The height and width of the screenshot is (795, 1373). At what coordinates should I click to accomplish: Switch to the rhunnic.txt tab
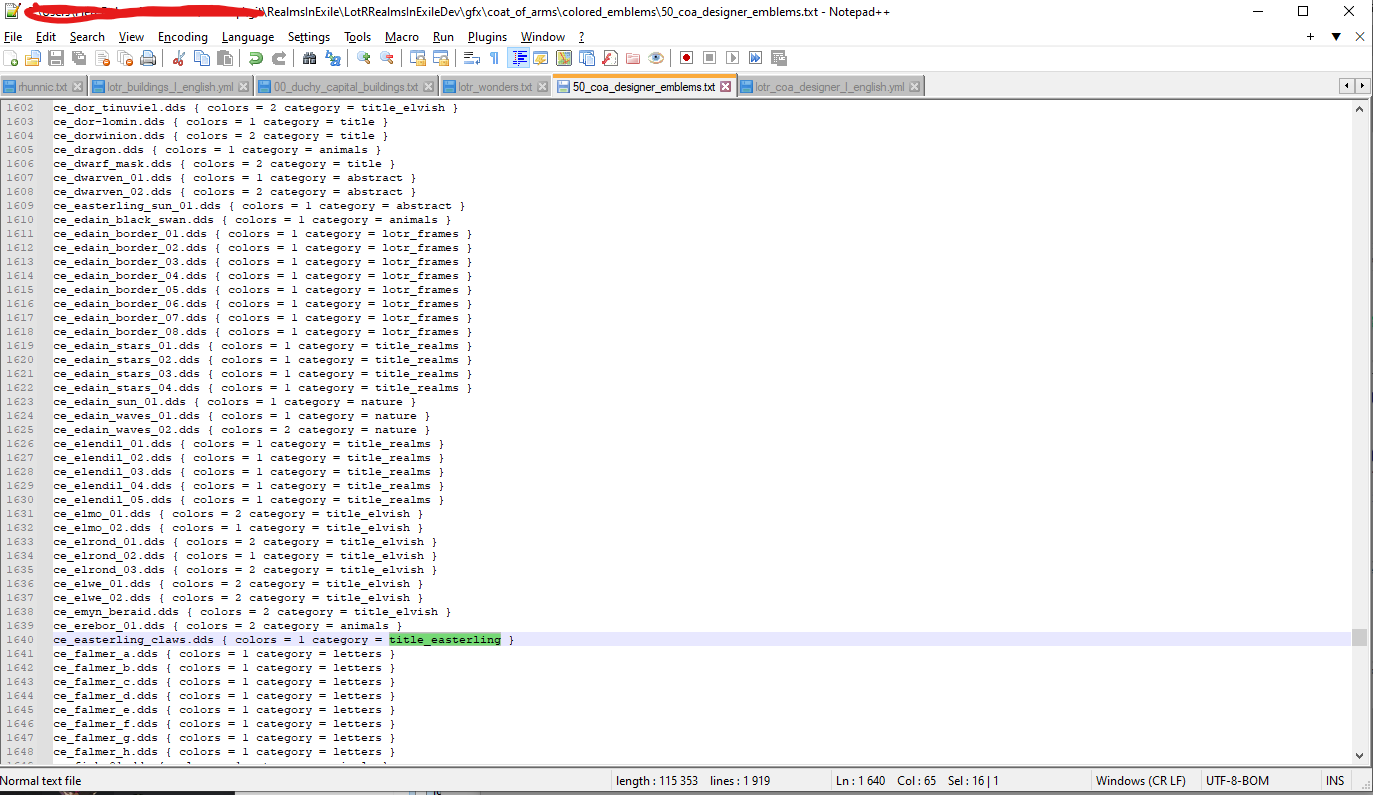tap(43, 87)
